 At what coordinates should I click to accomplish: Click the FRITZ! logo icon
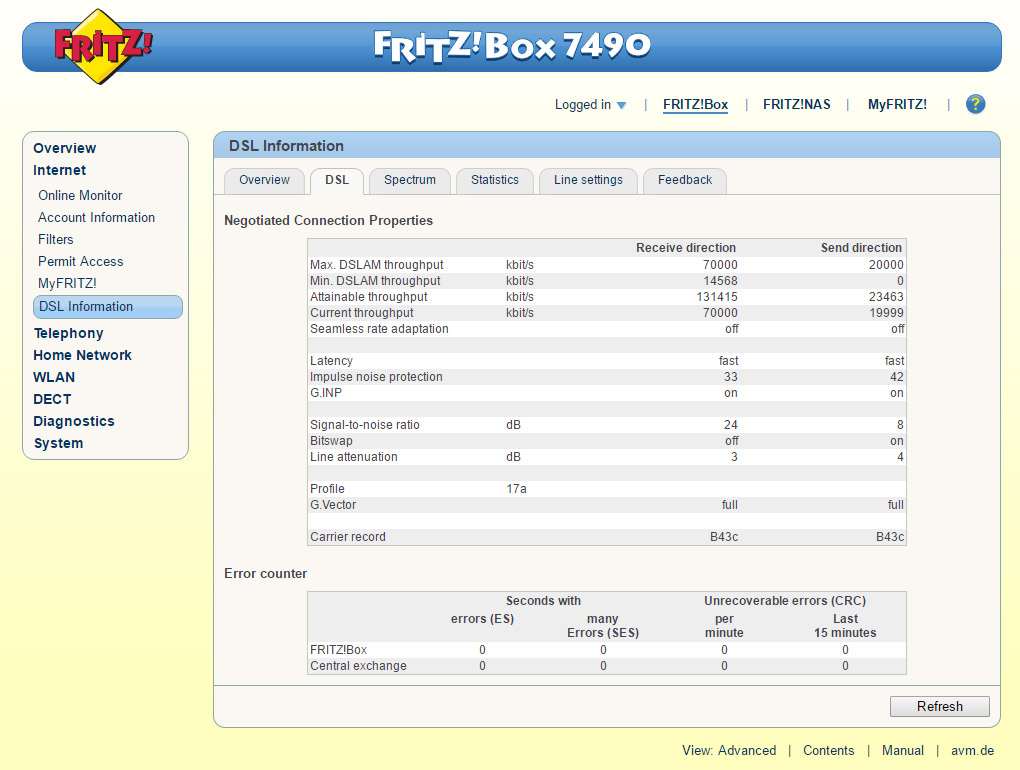[x=103, y=47]
